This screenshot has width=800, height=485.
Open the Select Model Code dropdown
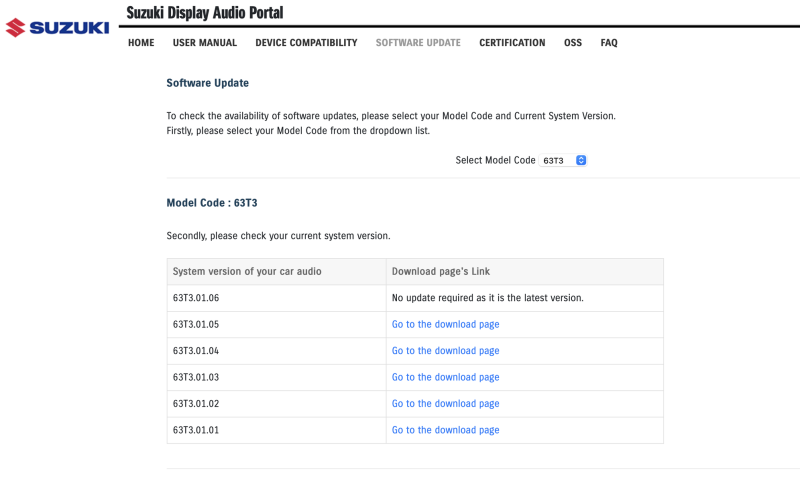click(563, 160)
